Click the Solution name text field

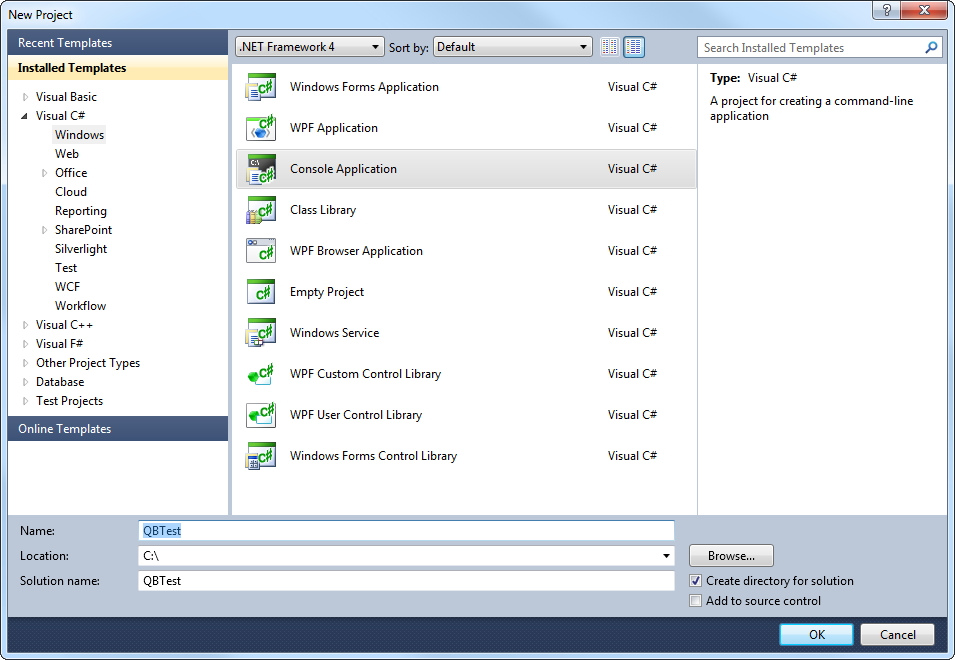[406, 581]
